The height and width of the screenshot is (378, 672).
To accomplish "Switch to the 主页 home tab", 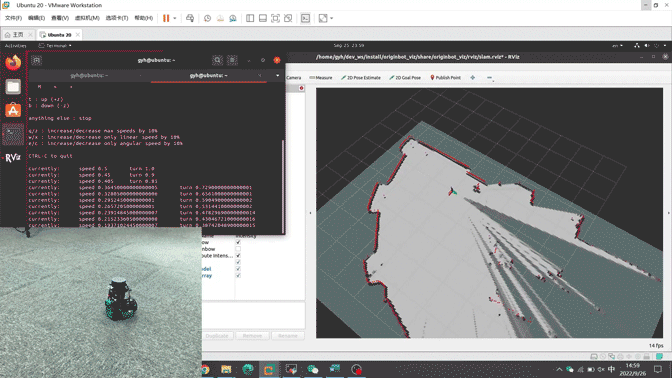I will 18,35.
